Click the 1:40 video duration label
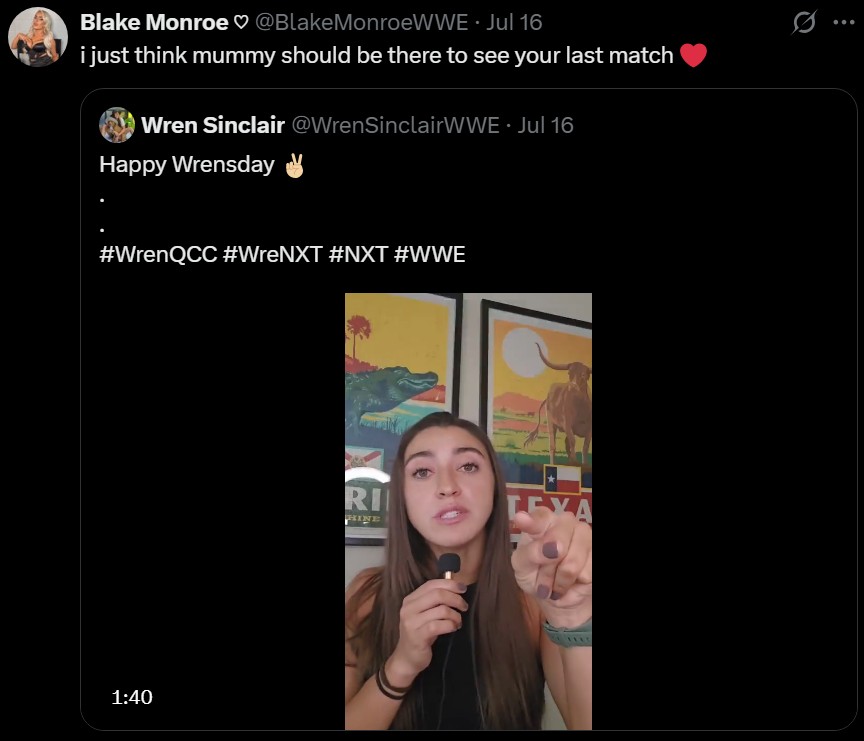Viewport: 864px width, 741px height. pyautogui.click(x=132, y=697)
